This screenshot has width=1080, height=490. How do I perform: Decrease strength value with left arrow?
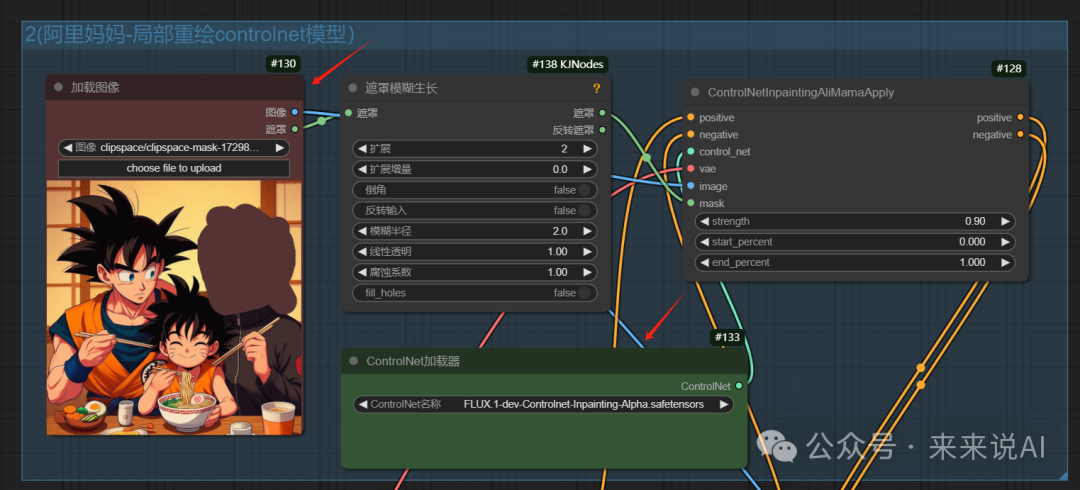click(705, 221)
